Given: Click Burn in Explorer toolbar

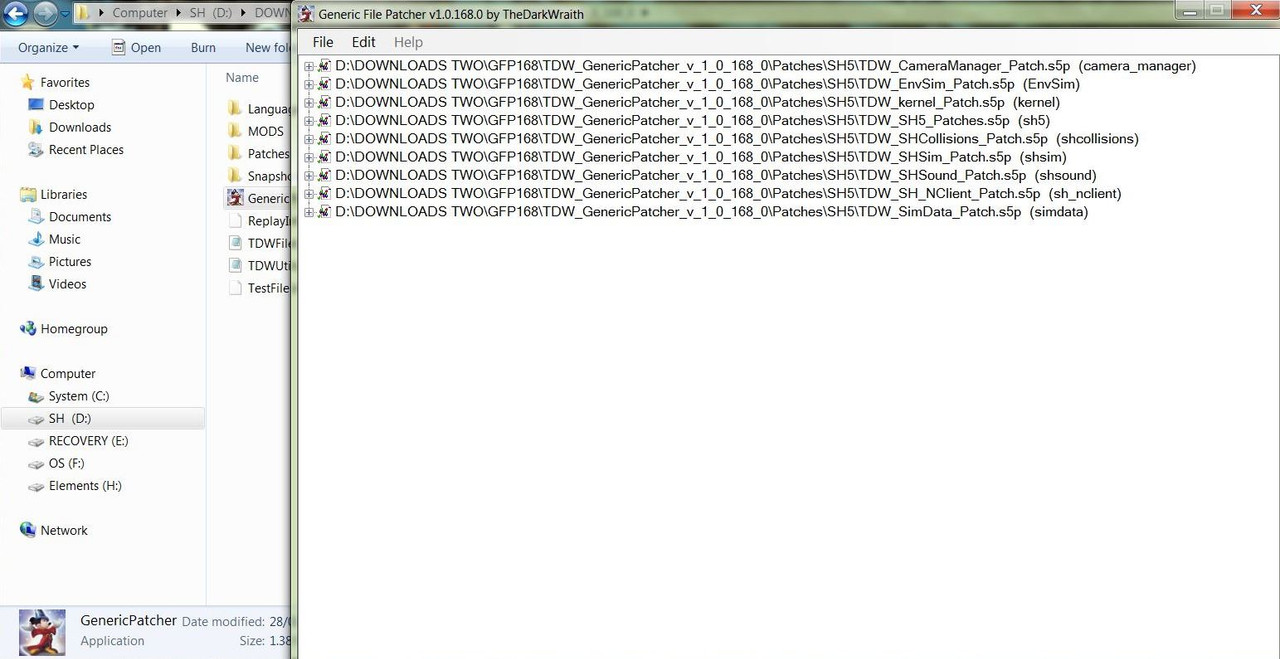Looking at the screenshot, I should point(203,47).
